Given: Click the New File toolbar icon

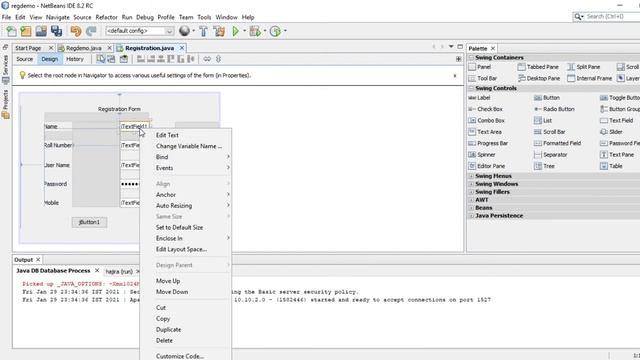Looking at the screenshot, I should 11,31.
